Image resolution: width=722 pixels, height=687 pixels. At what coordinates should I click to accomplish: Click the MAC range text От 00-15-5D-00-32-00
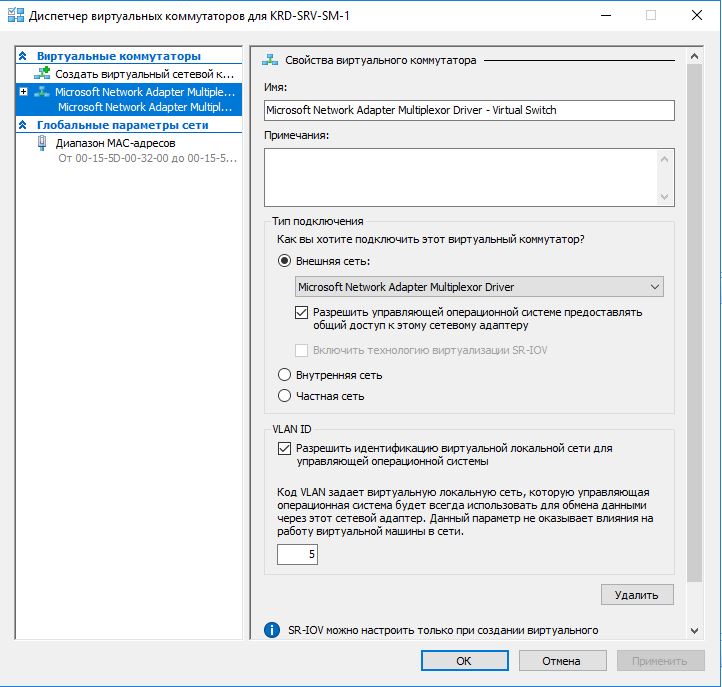coord(147,158)
